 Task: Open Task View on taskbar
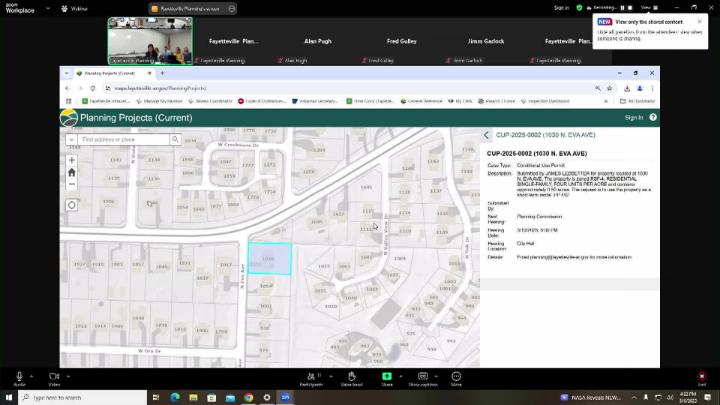coord(156,398)
